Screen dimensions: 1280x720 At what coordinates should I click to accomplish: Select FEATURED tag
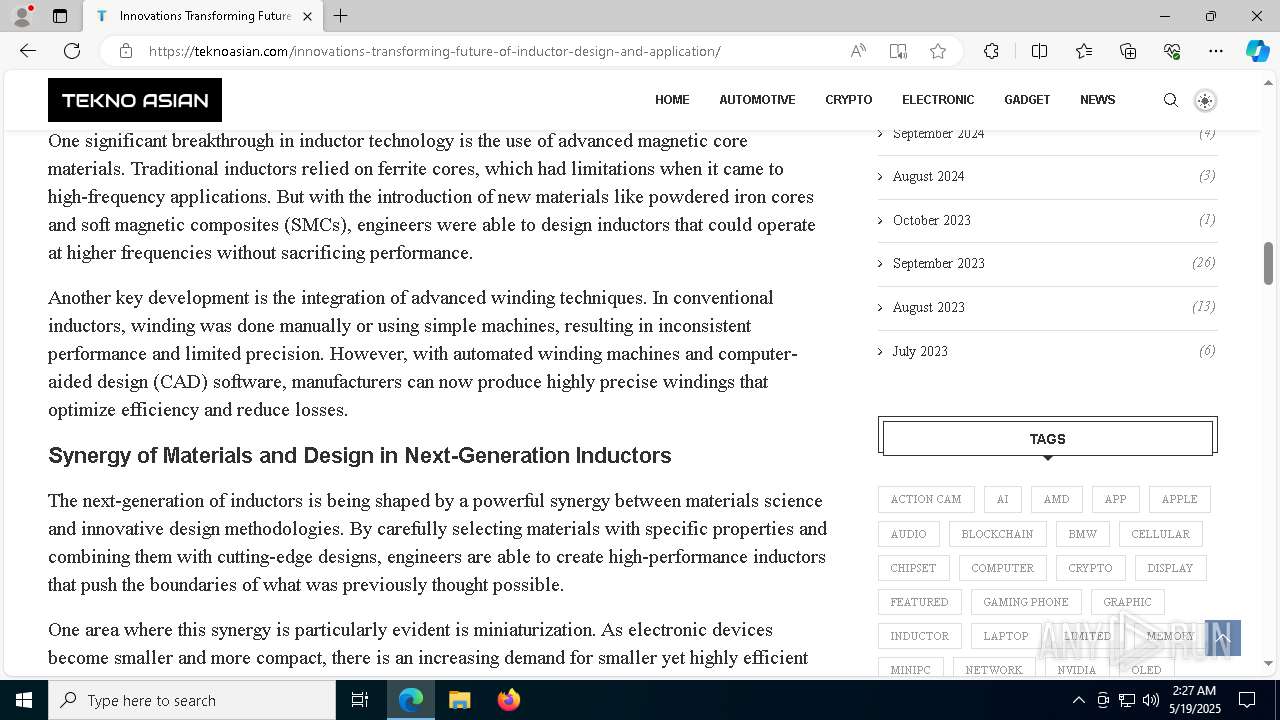click(x=919, y=602)
